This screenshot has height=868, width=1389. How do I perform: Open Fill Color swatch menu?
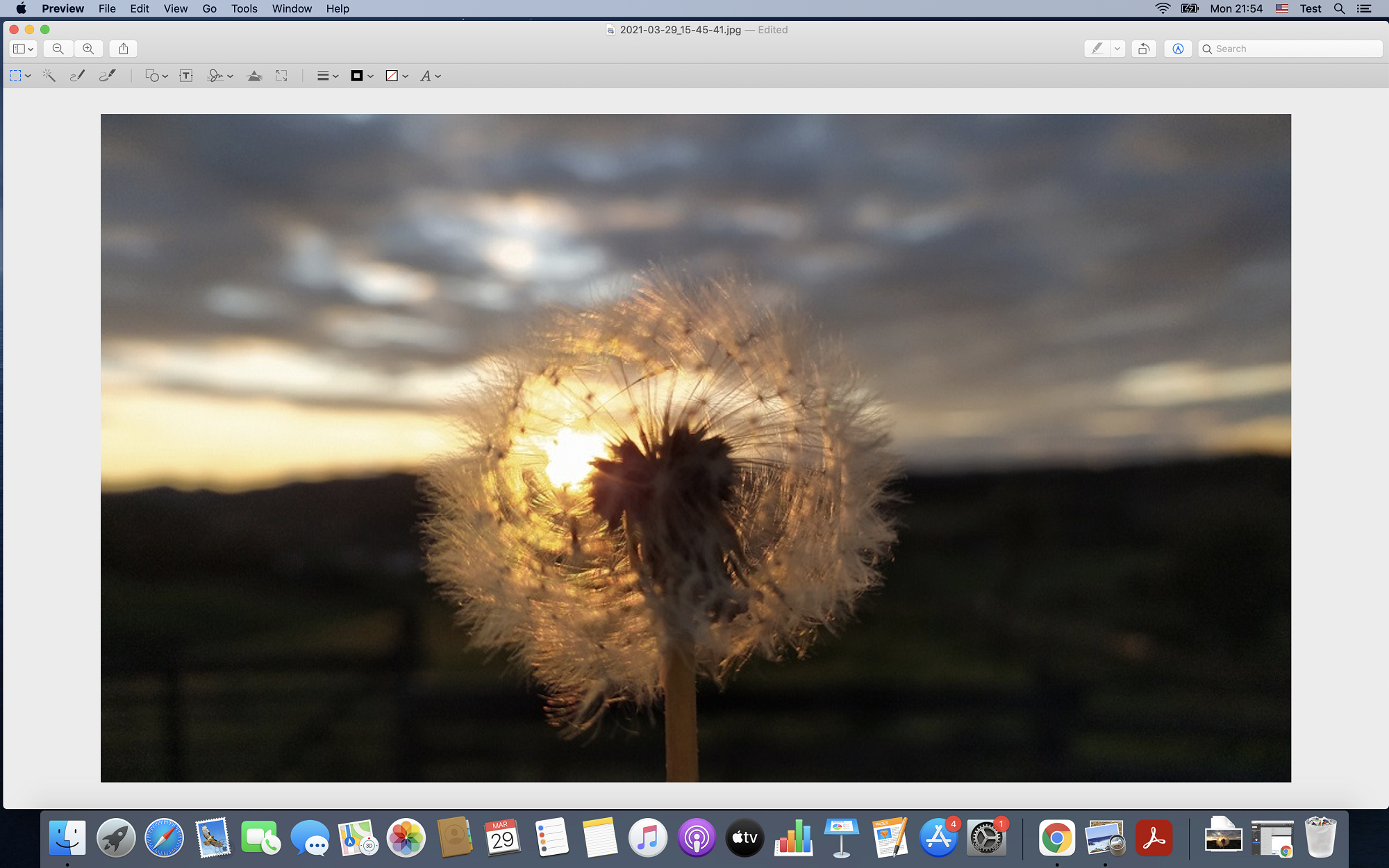tap(397, 76)
